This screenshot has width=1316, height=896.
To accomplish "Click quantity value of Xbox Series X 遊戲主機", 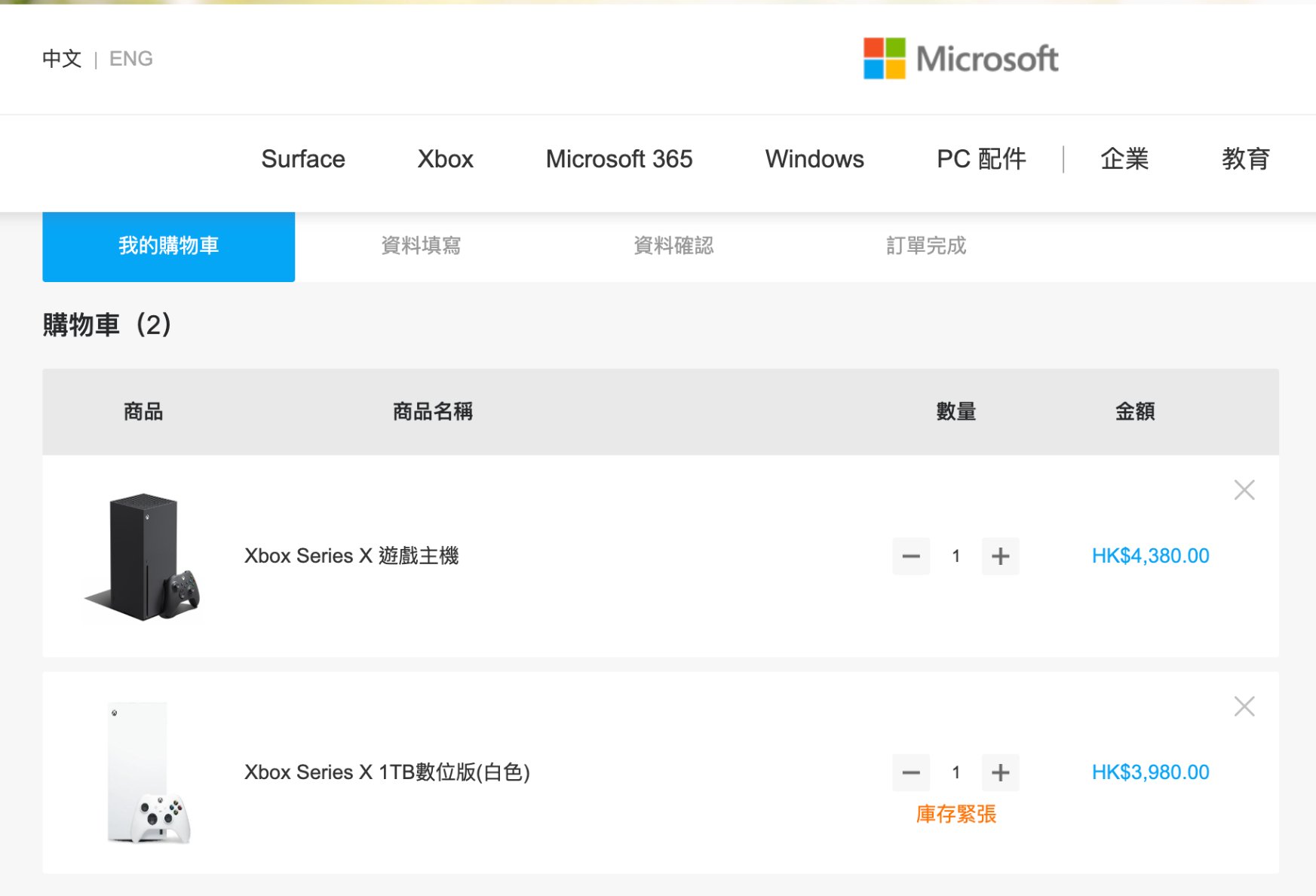I will pos(956,557).
